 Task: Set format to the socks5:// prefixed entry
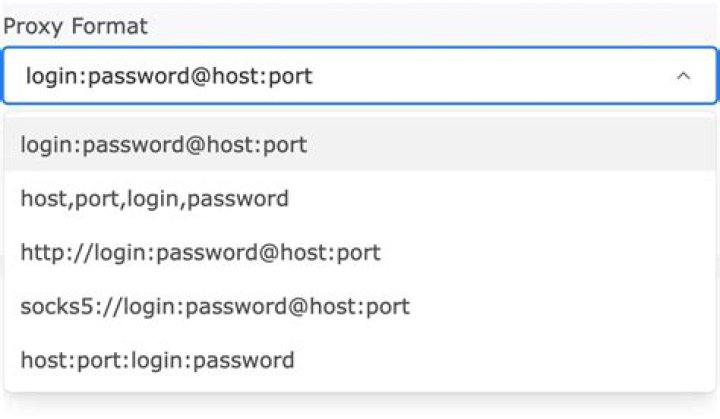click(360, 306)
